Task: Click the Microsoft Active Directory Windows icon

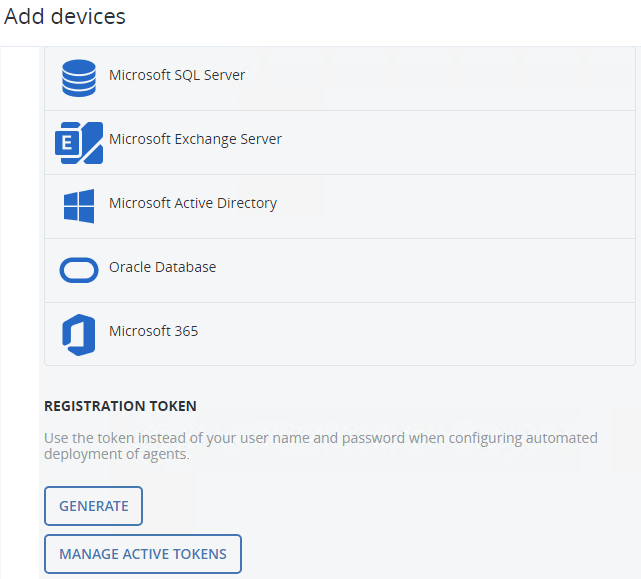Action: point(79,206)
